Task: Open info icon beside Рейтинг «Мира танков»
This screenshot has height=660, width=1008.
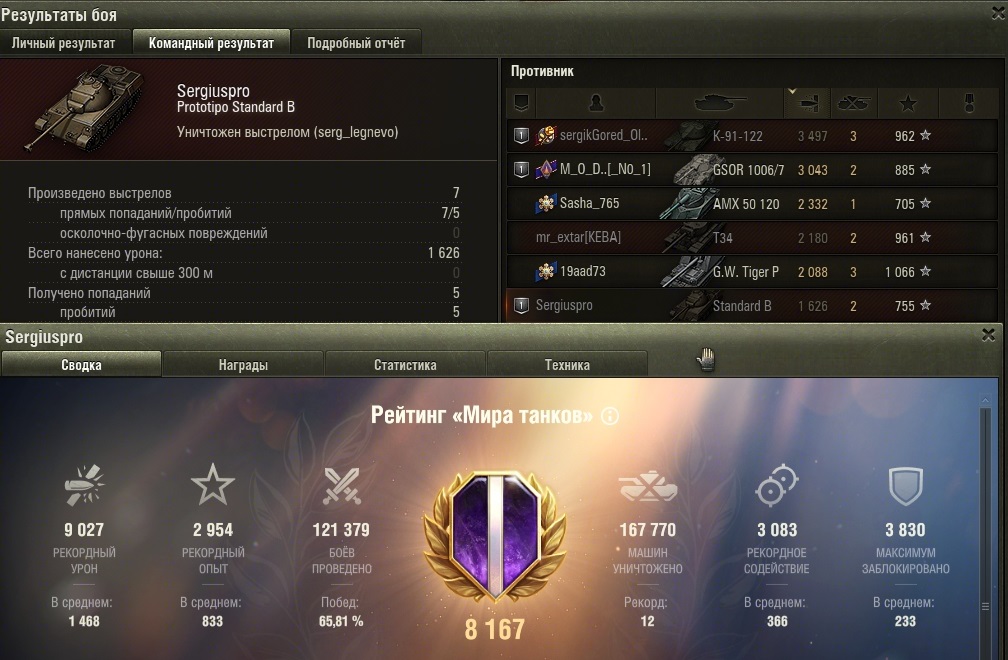Action: [x=609, y=416]
